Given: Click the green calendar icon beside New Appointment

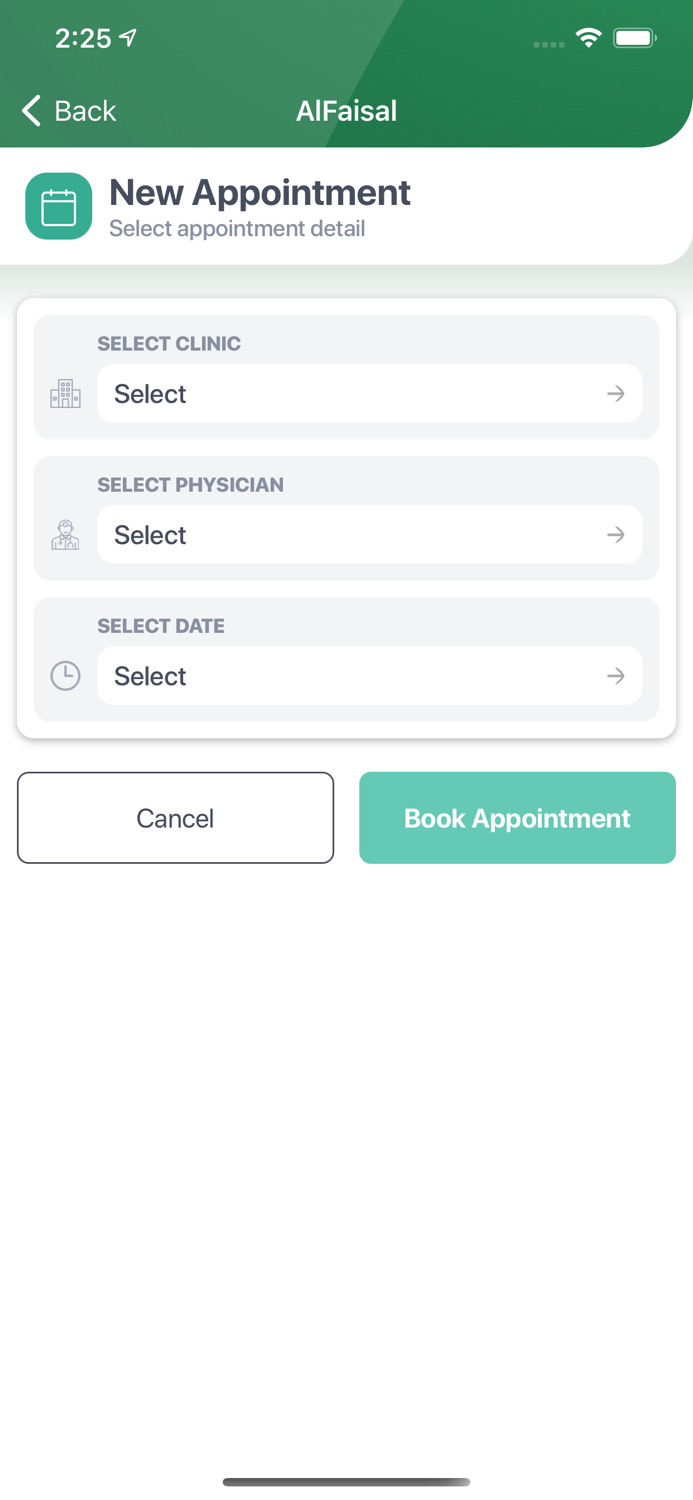Looking at the screenshot, I should pos(59,207).
